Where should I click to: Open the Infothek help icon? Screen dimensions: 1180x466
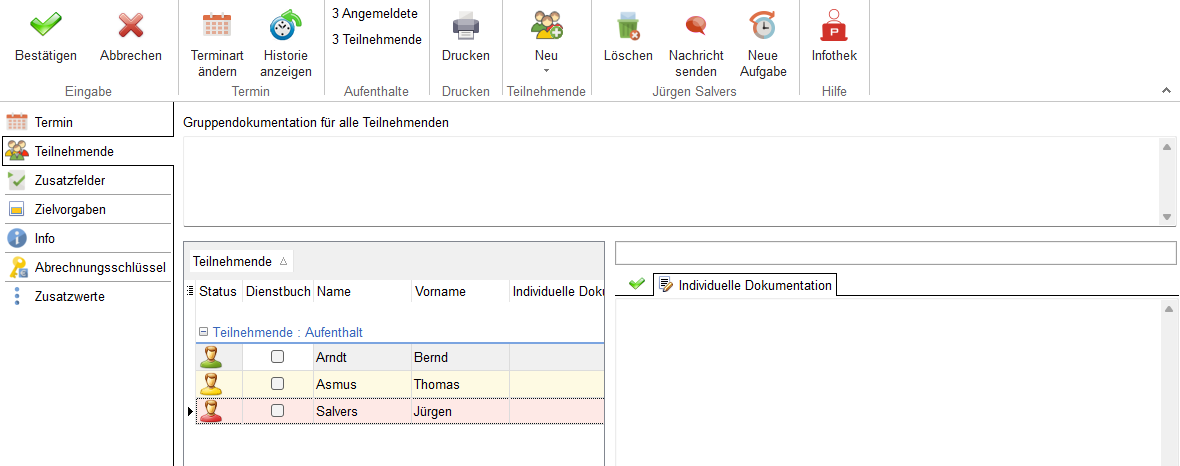(x=833, y=25)
